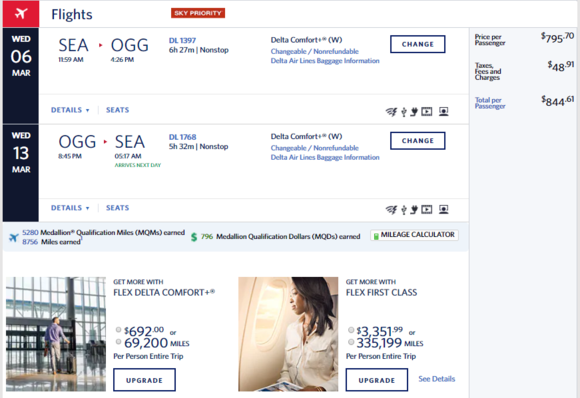The image size is (580, 398).
Task: Click the power outlet icon on the first flight
Action: [414, 111]
